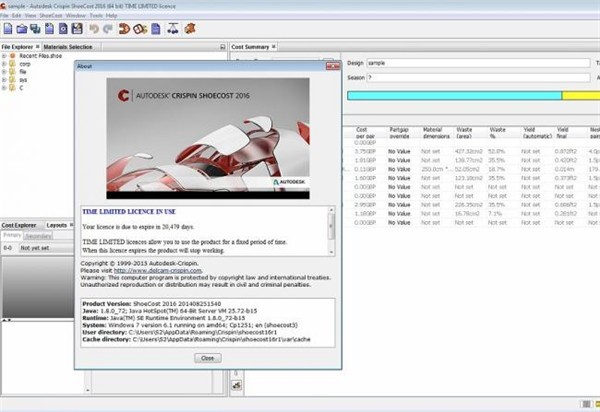Image resolution: width=600 pixels, height=412 pixels.
Task: Click the status bar grid icon
Action: [586, 404]
